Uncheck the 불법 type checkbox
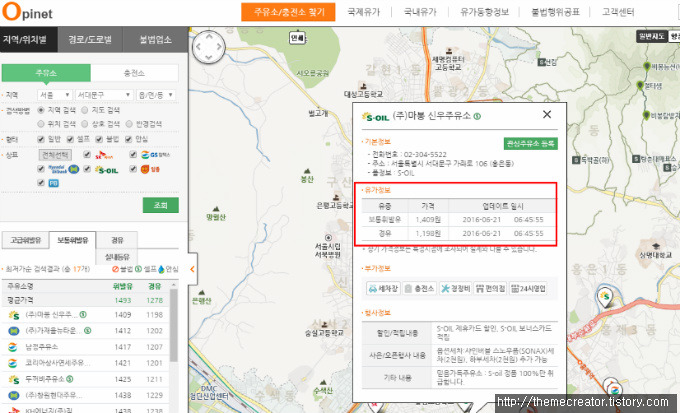The image size is (680, 413). (99, 139)
